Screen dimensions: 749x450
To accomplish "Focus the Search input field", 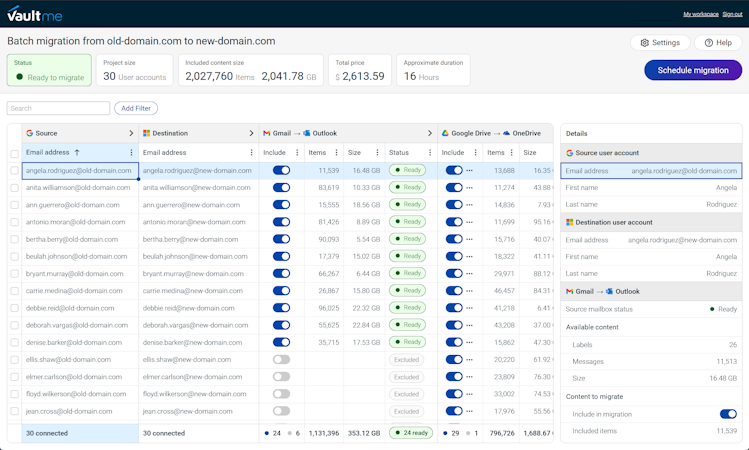I will coord(58,108).
